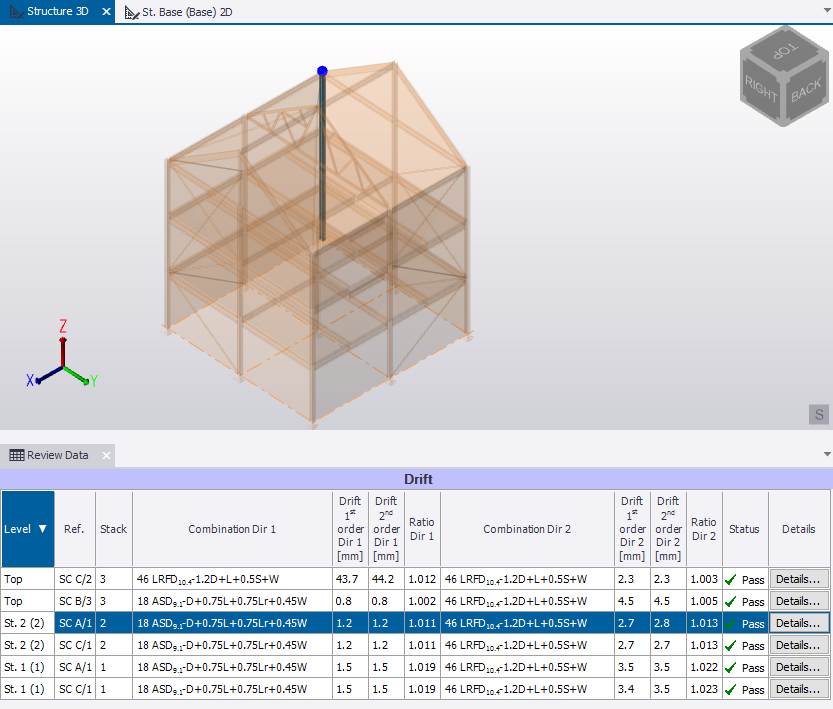Open Details for Top SC C/2 row
The image size is (833, 709).
(x=799, y=579)
